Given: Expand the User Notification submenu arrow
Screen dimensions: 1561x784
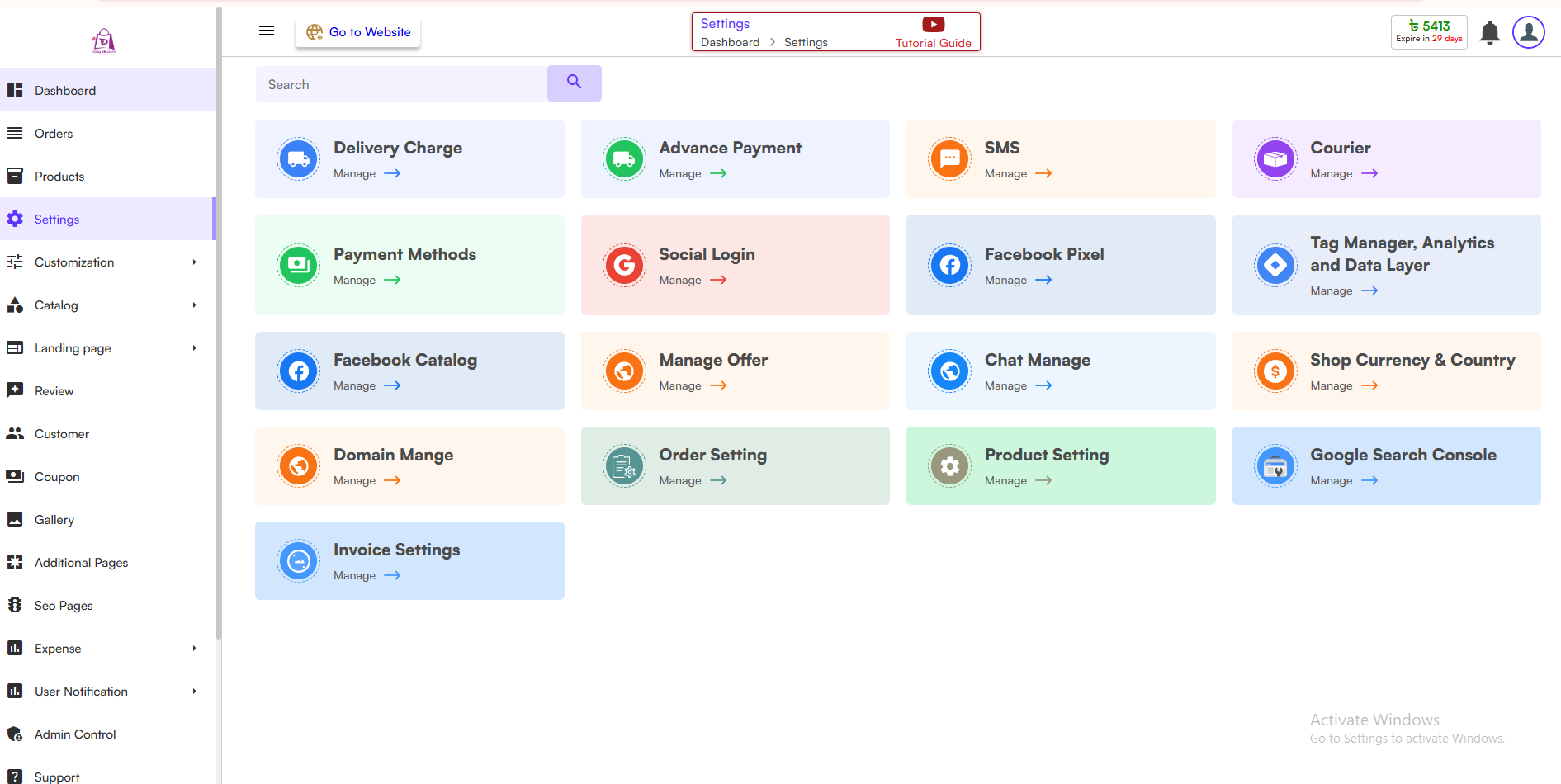Looking at the screenshot, I should tap(195, 692).
